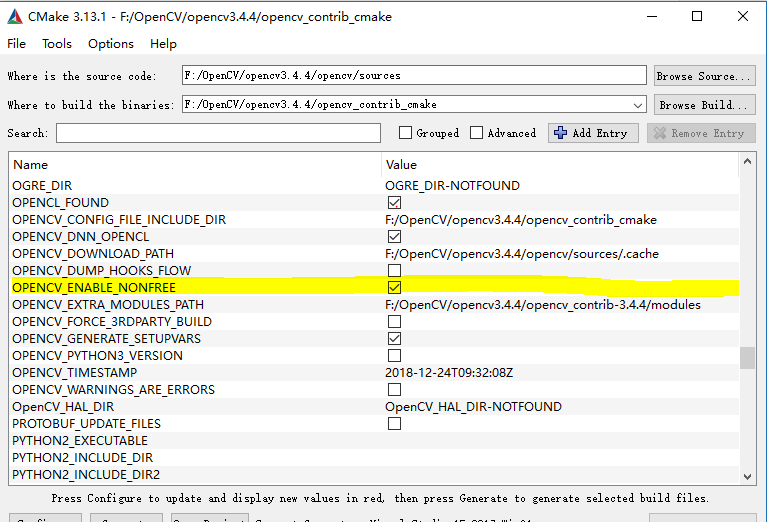The width and height of the screenshot is (767, 522).
Task: Select the OpenCV_HAL_DIR entry
Action: point(63,407)
